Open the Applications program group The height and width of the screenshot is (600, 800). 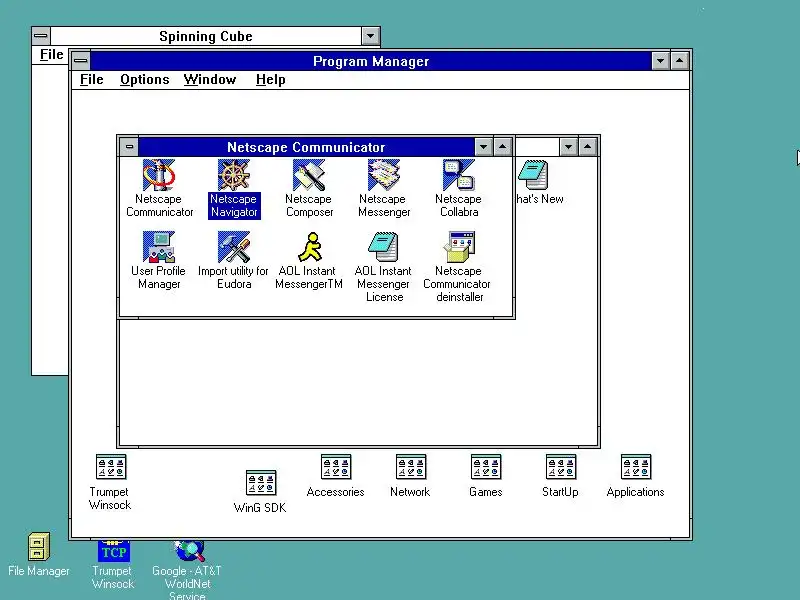tap(636, 467)
